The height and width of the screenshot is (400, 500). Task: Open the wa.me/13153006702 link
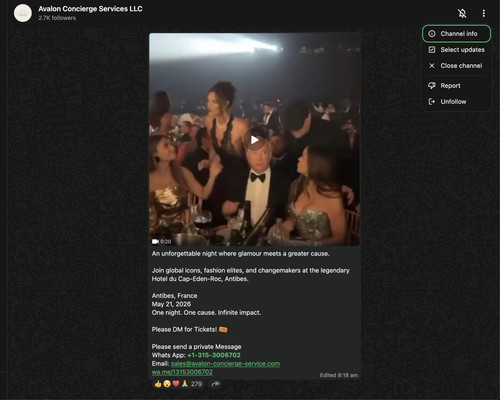[182, 372]
